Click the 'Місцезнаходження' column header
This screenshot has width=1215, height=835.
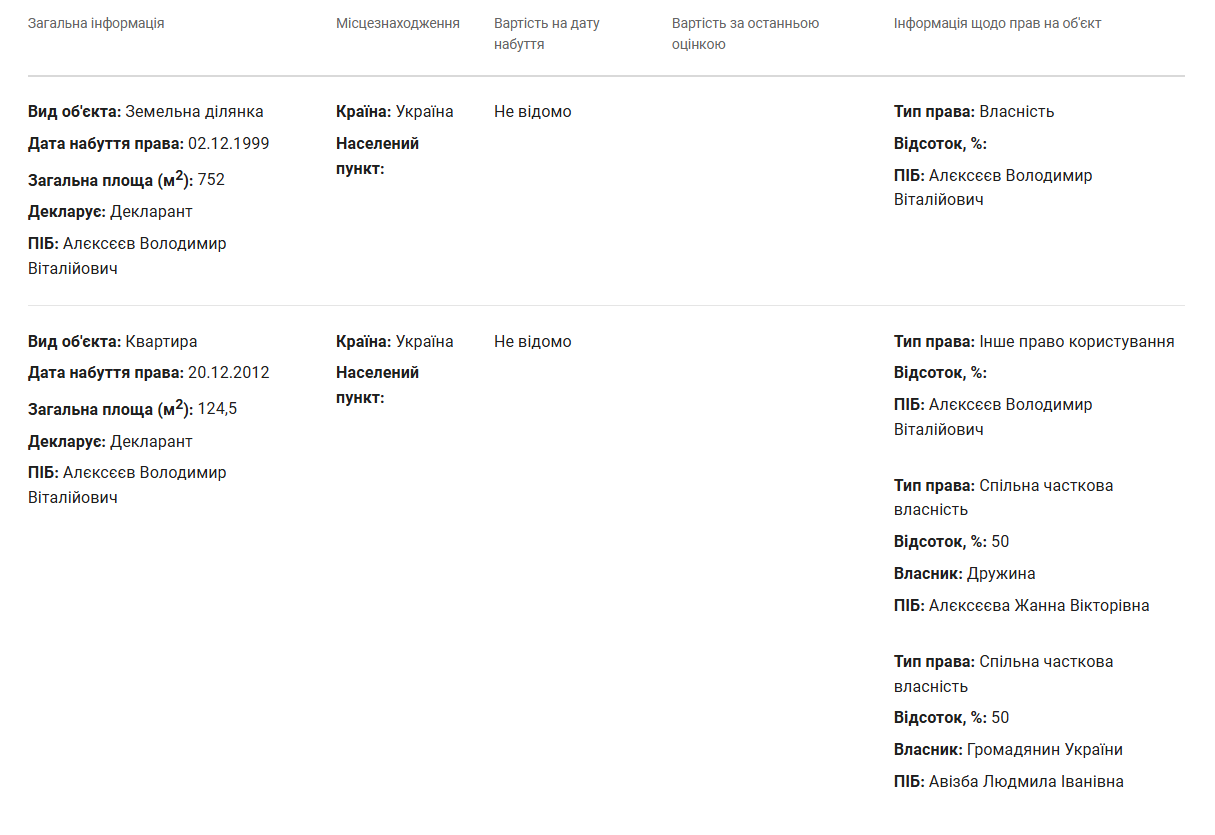click(x=398, y=23)
